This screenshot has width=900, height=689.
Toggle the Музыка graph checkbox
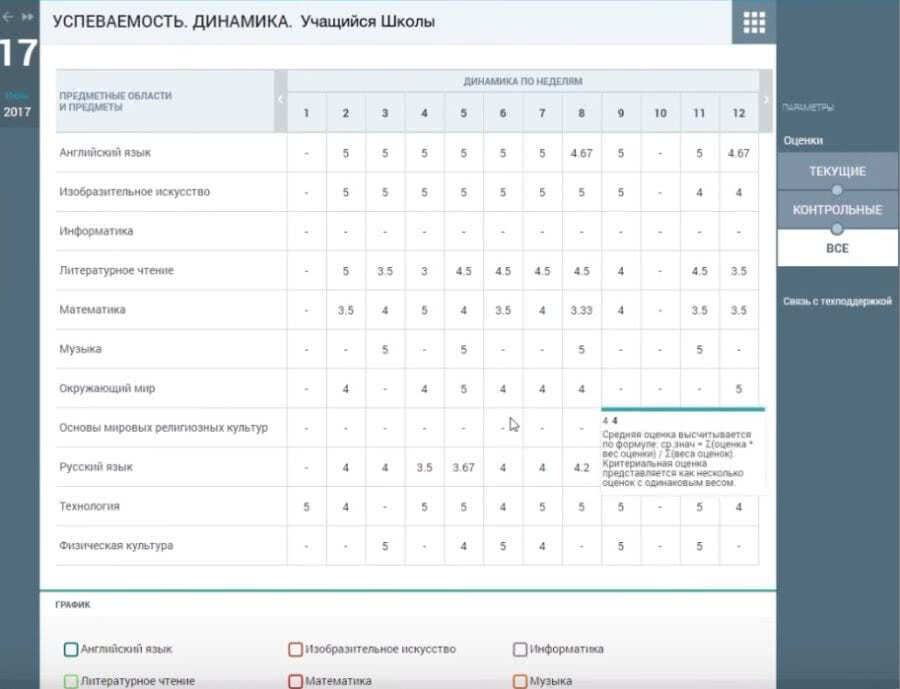tap(520, 681)
